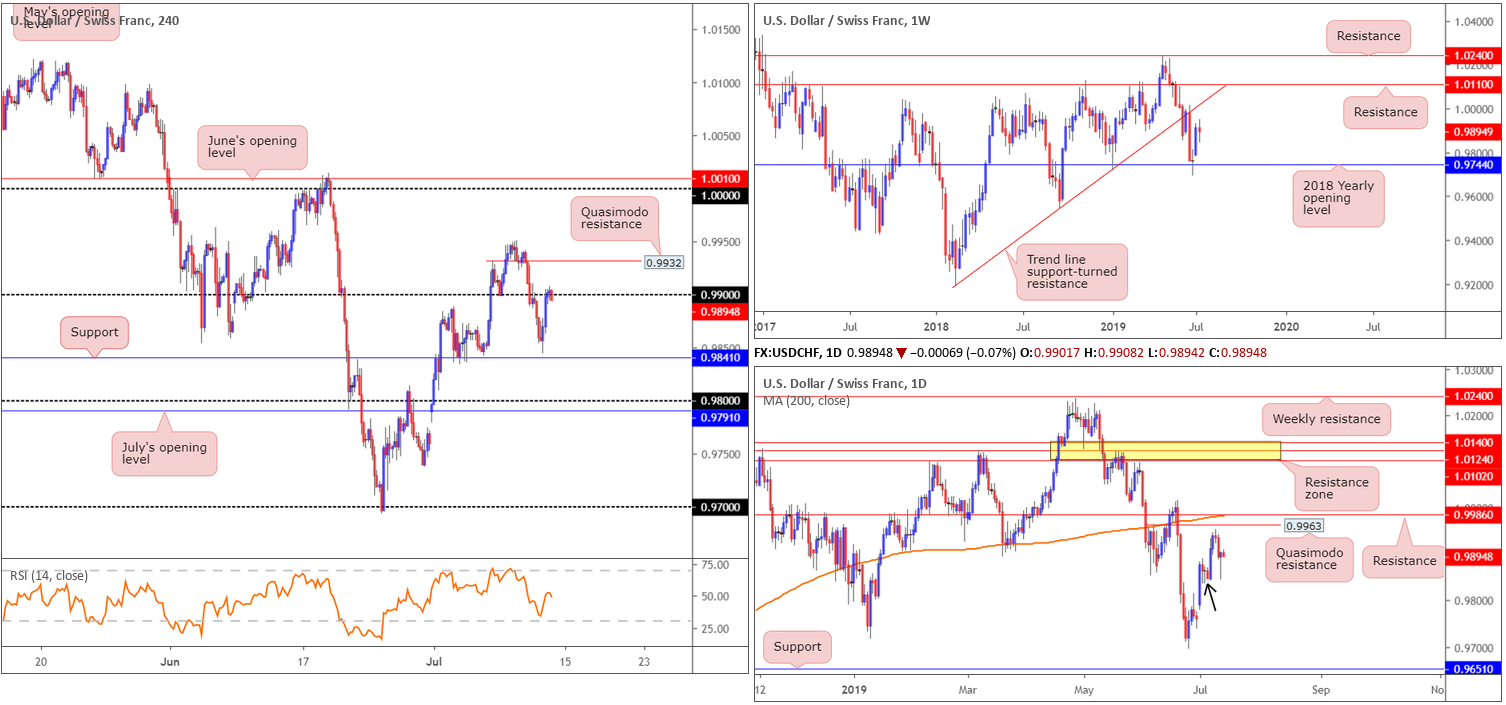Click the blue 0.98410 support price label
The height and width of the screenshot is (705, 1506).
pos(720,357)
